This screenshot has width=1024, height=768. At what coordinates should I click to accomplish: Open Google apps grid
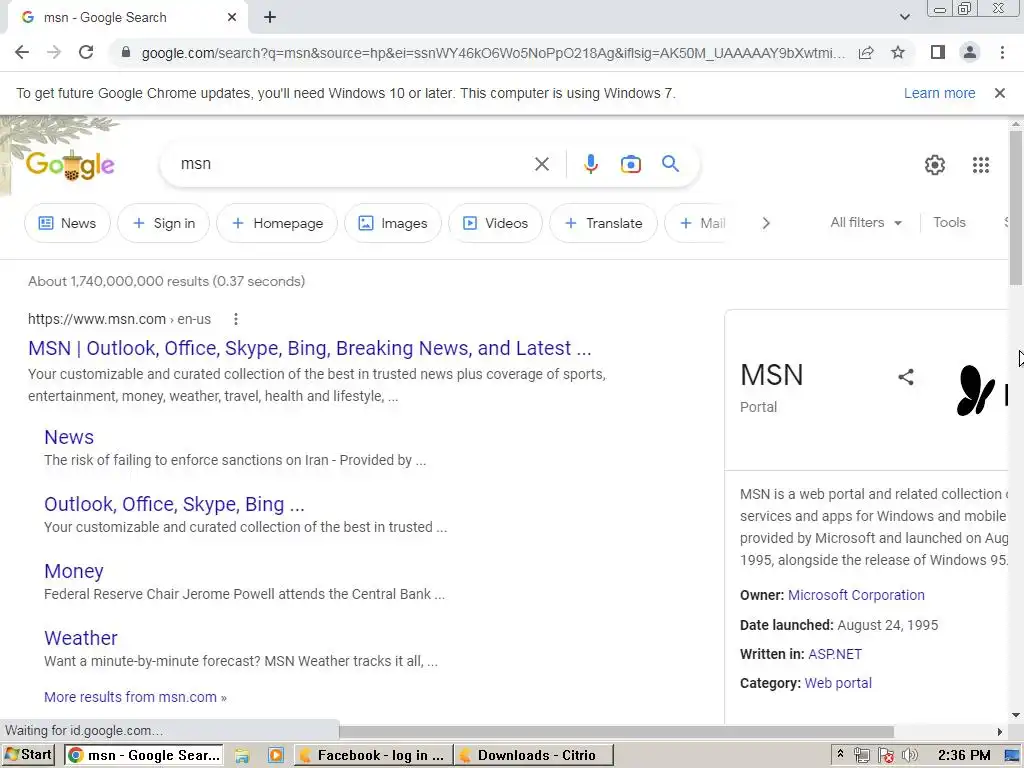point(981,165)
